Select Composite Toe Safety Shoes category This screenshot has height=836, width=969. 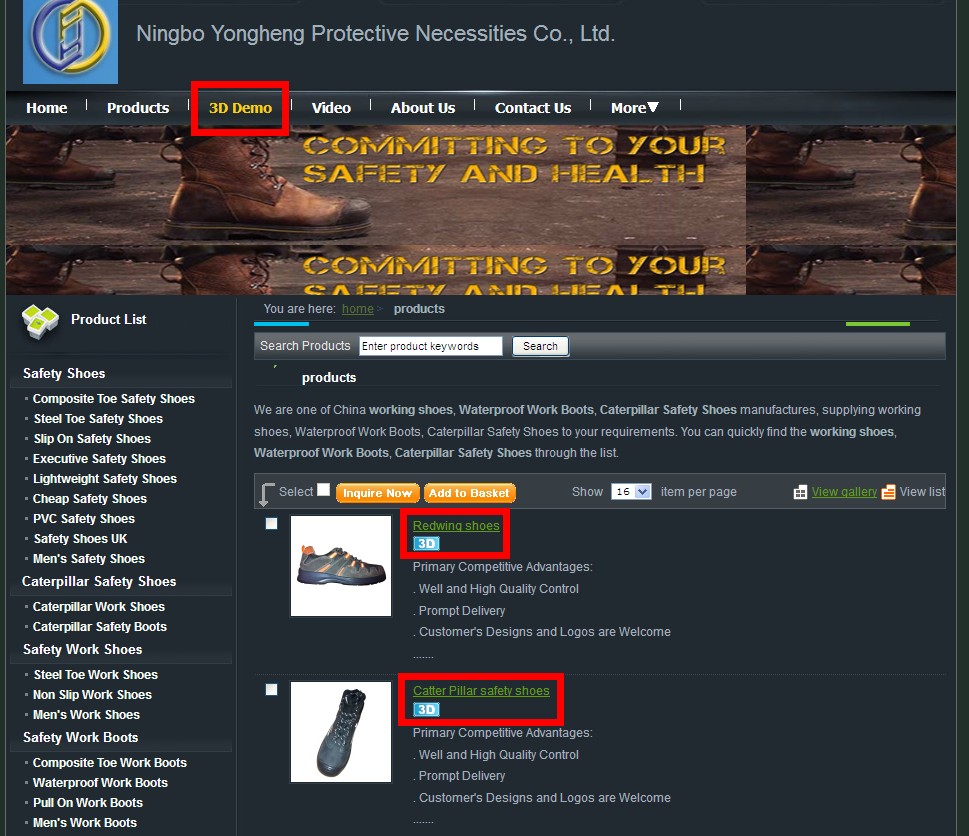114,399
